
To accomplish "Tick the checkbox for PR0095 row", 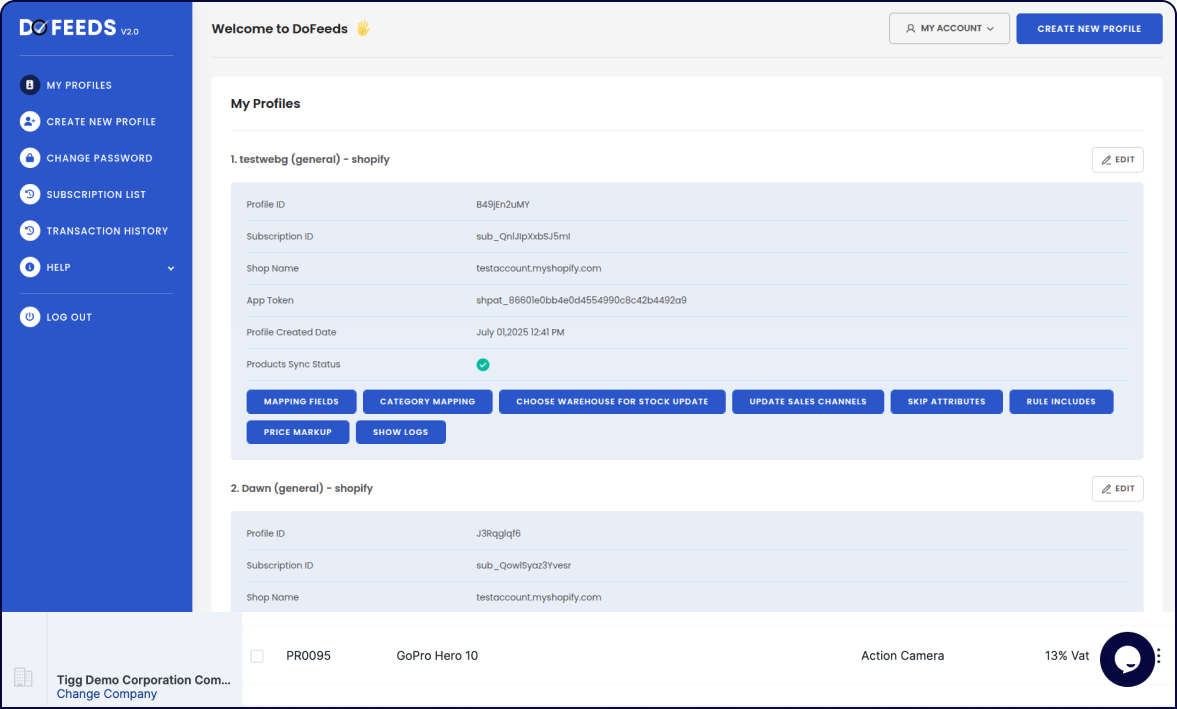I will tap(257, 656).
